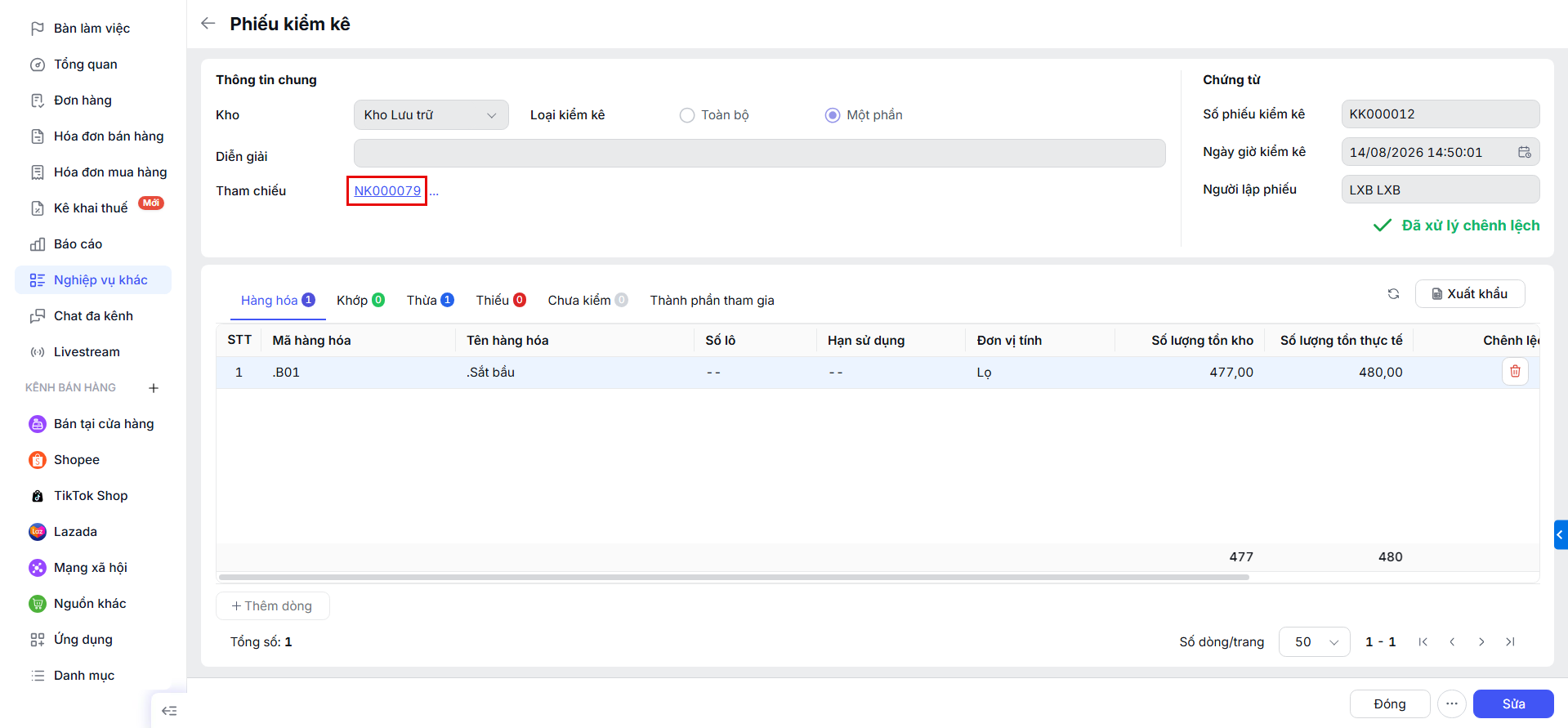Image resolution: width=1568 pixels, height=728 pixels.
Task: Click the Kê khai thuế icon
Action: [37, 208]
